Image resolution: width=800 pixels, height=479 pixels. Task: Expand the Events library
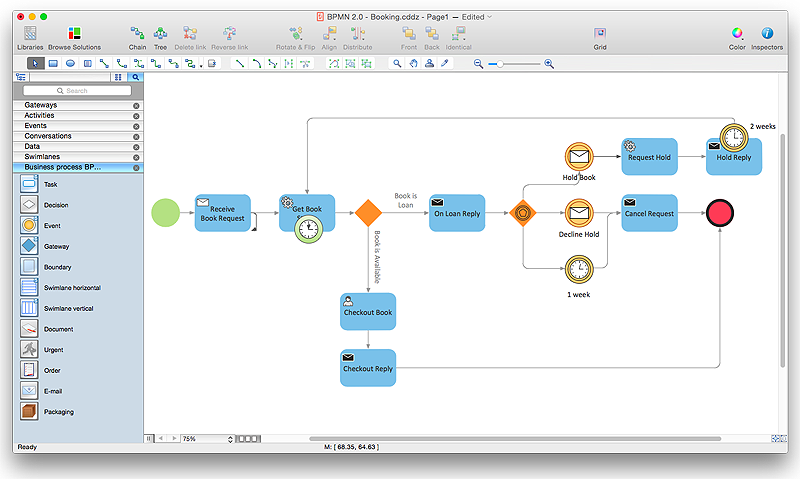(35, 125)
